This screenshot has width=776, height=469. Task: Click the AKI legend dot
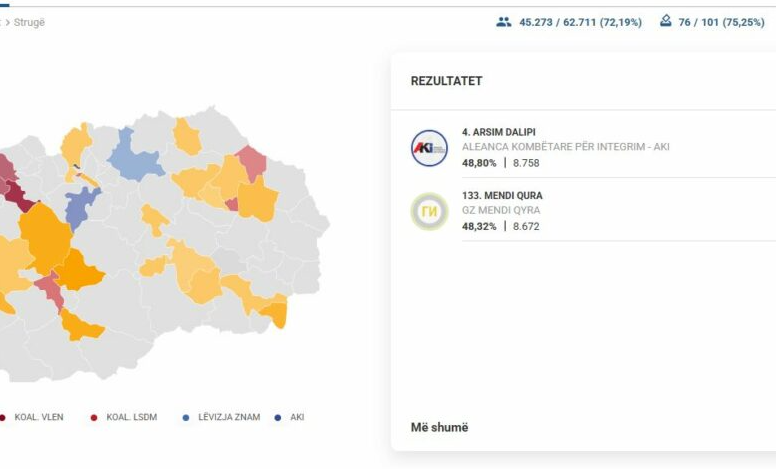pos(278,417)
